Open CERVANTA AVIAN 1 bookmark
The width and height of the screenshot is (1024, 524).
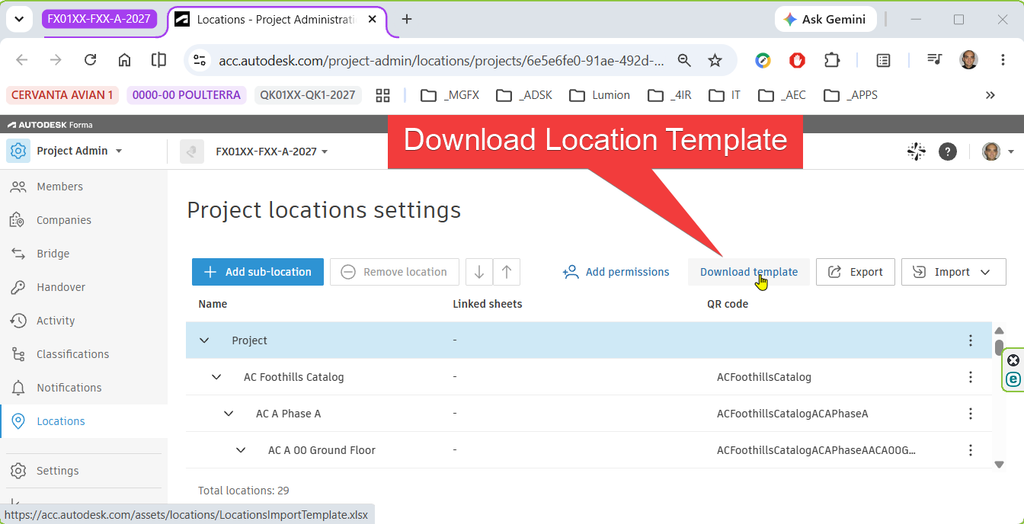click(x=63, y=95)
